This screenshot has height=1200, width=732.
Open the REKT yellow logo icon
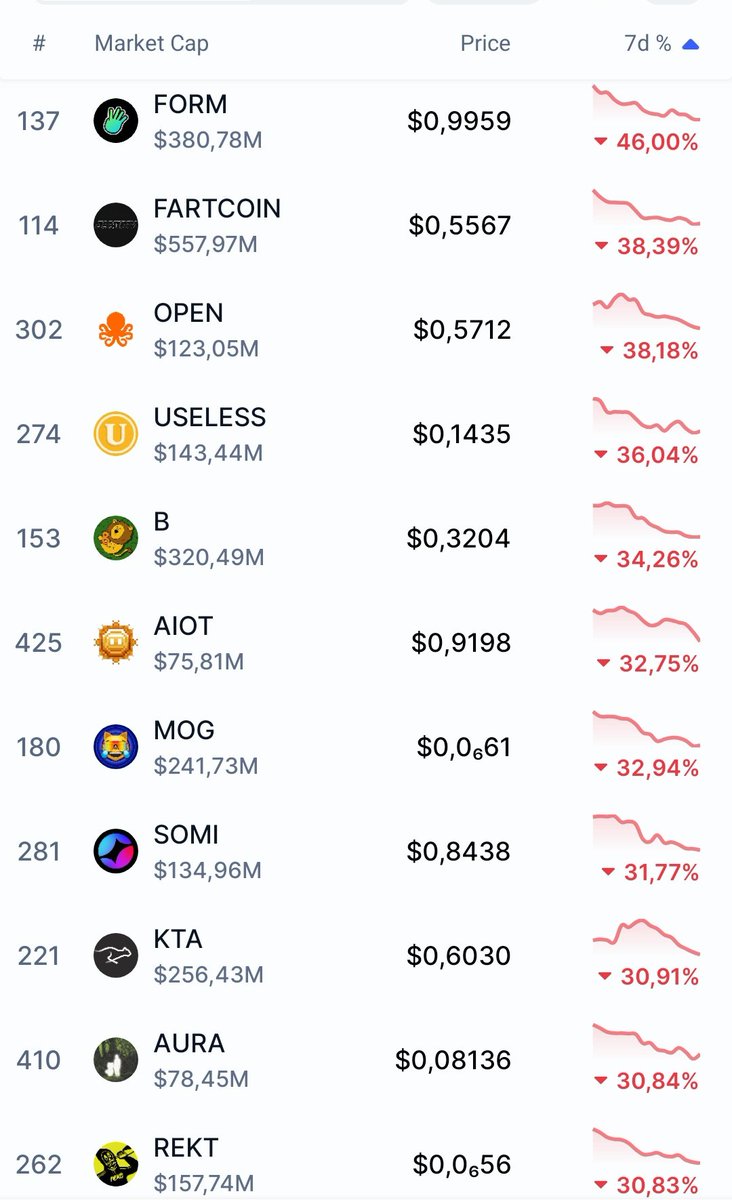click(115, 1164)
